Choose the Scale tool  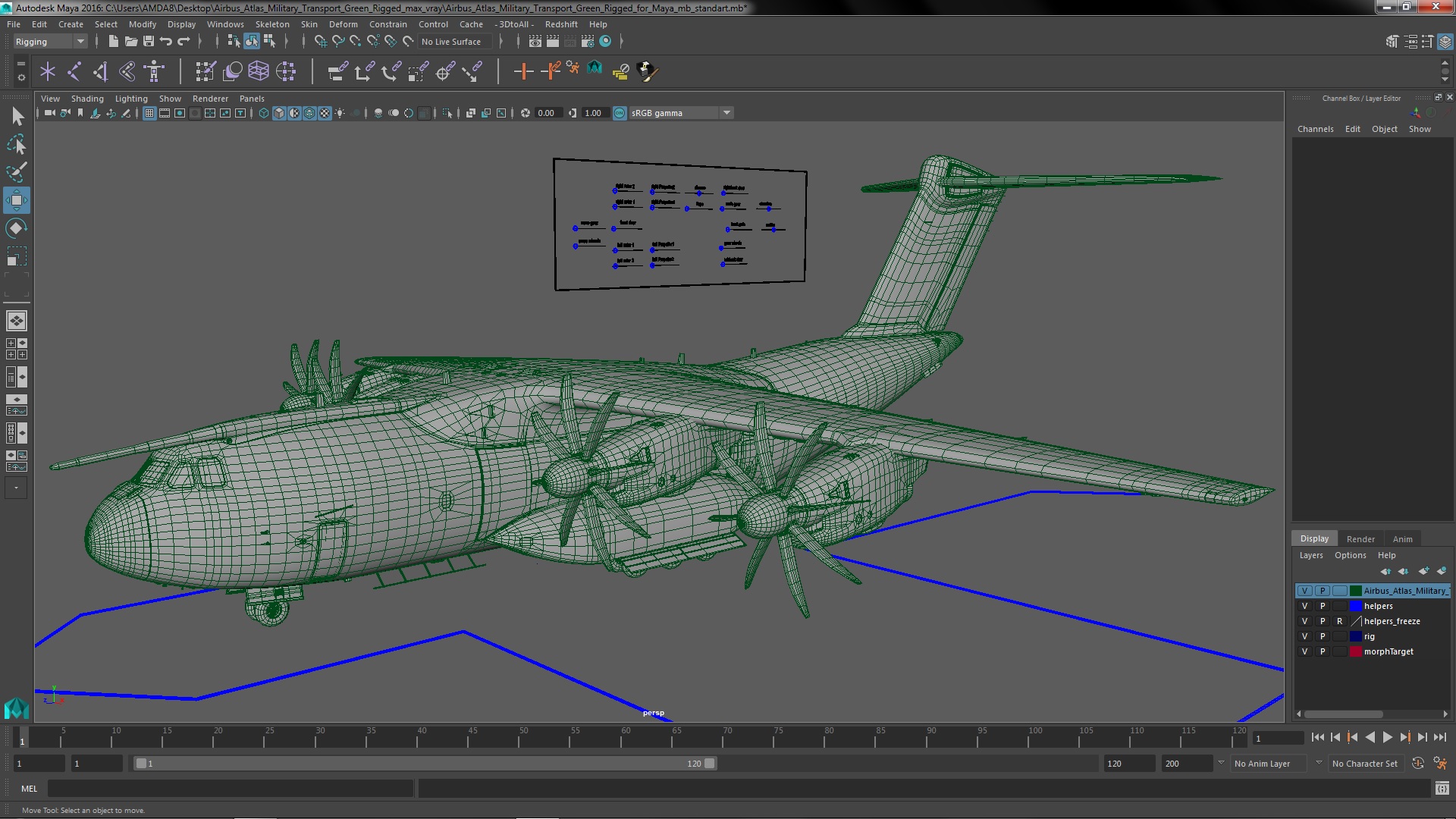16,256
